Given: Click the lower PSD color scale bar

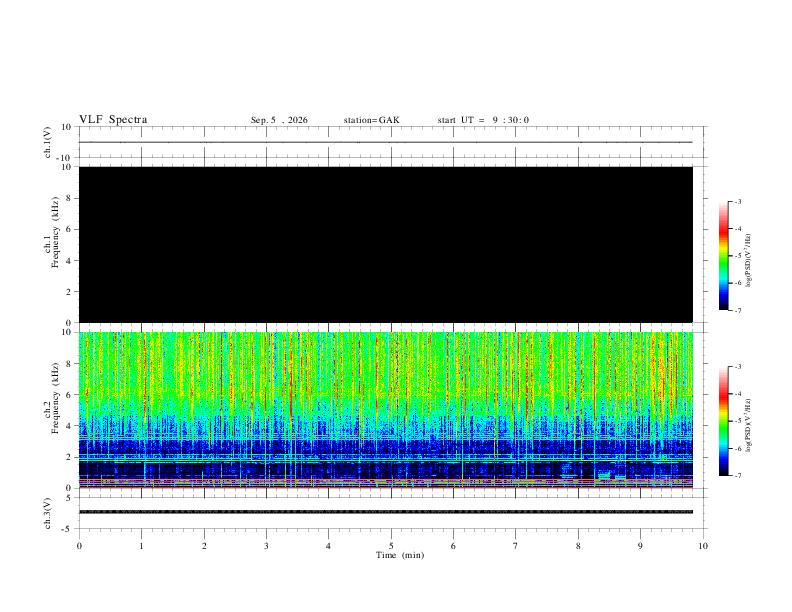Looking at the screenshot, I should point(724,421).
